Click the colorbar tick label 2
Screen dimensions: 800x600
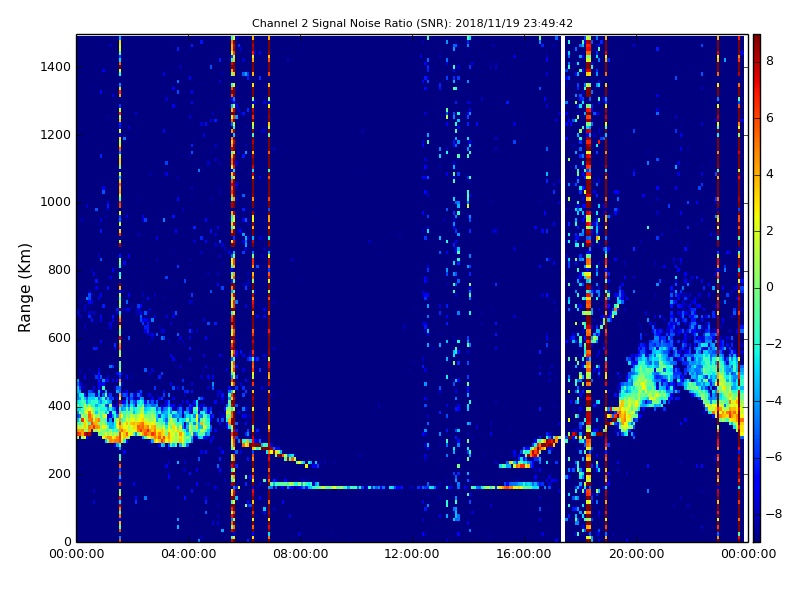tap(770, 231)
